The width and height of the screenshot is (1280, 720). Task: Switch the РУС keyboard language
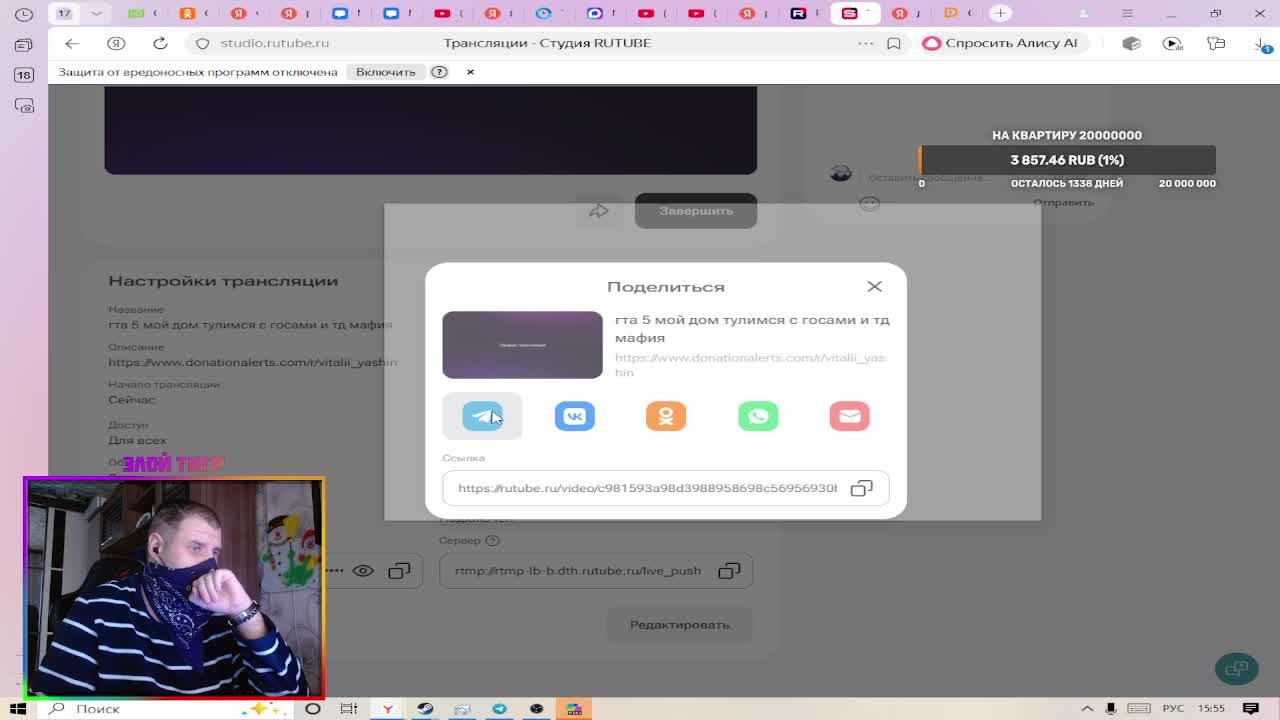click(x=1172, y=708)
